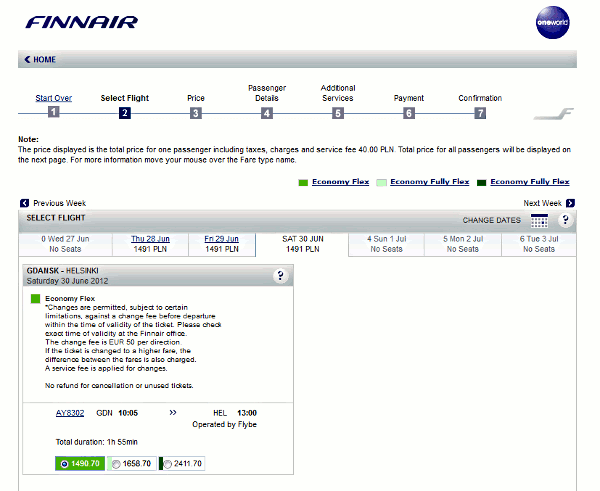
Task: Select the Sun 1 Jul date tab
Action: (386, 244)
